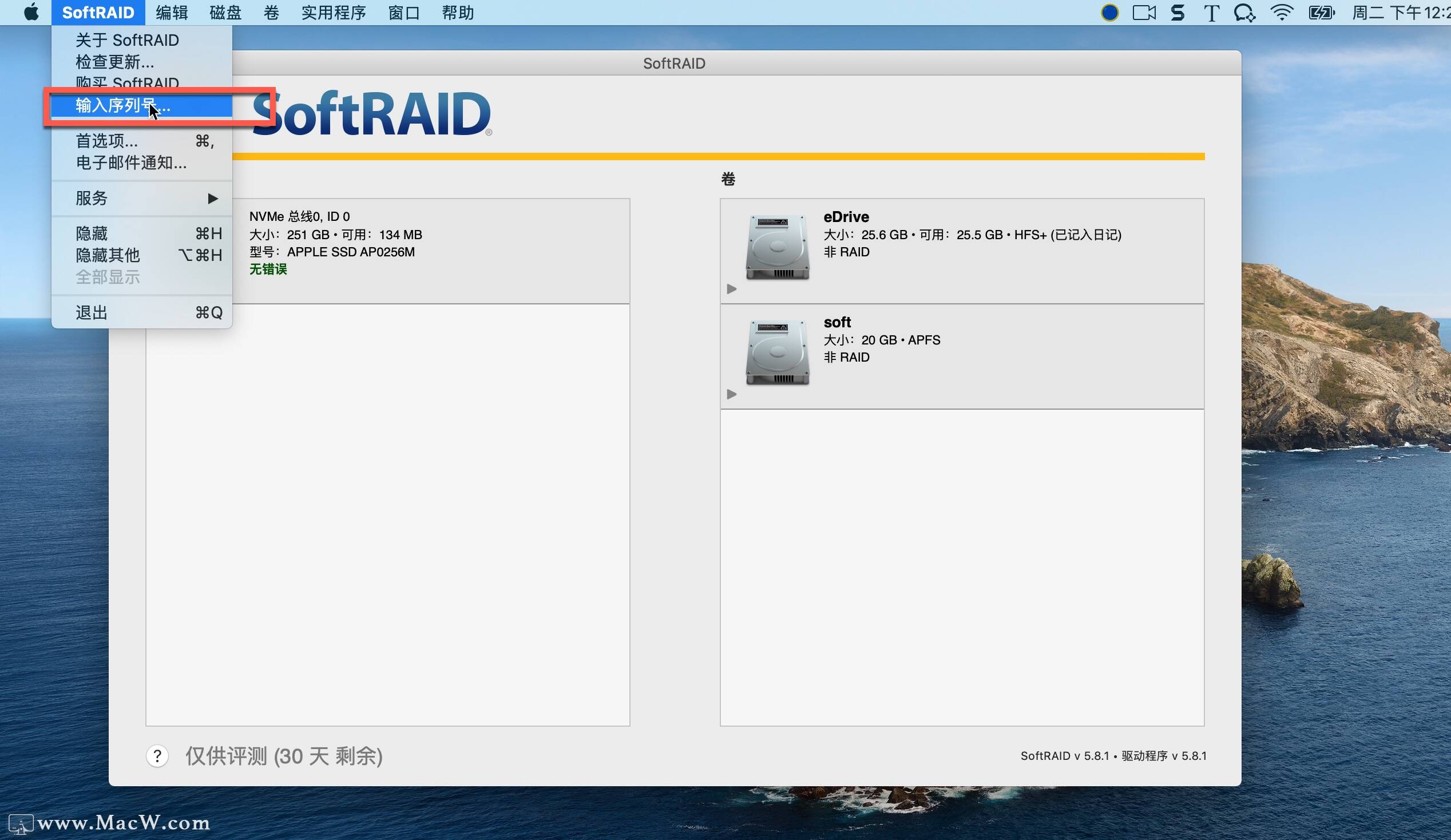Click soft volume 20 GB APFS line
This screenshot has height=840, width=1451.
(x=882, y=340)
